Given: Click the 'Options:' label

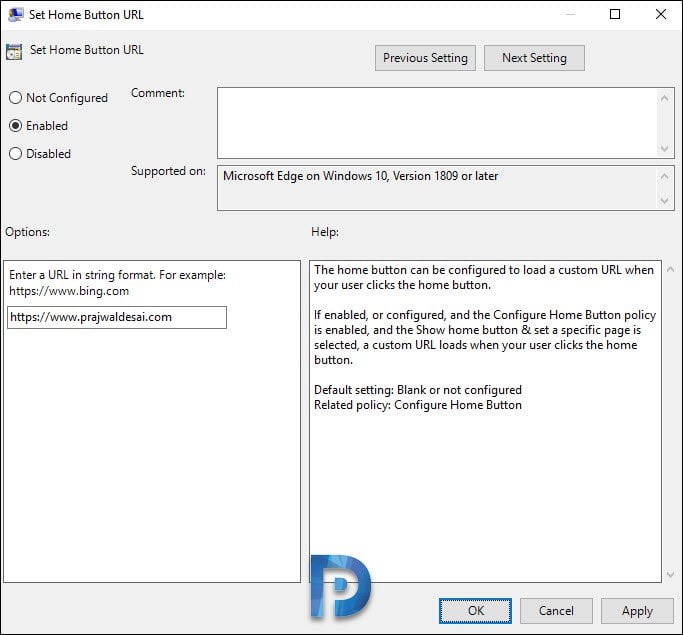Looking at the screenshot, I should coord(27,232).
